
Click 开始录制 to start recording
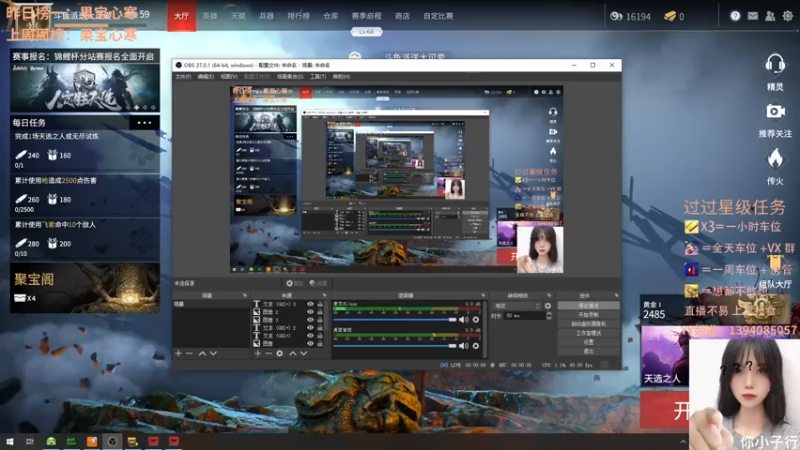(x=588, y=315)
